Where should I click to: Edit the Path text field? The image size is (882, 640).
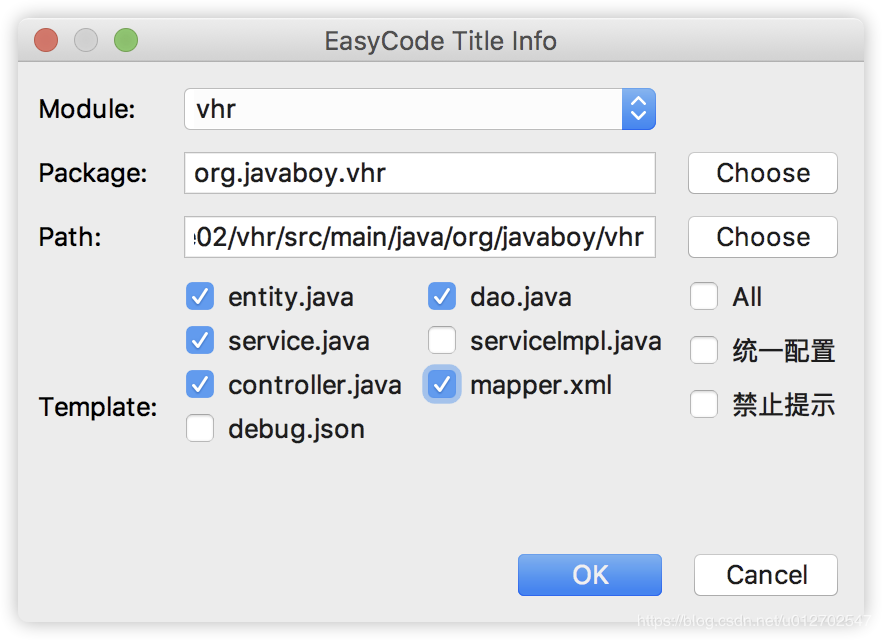(420, 237)
